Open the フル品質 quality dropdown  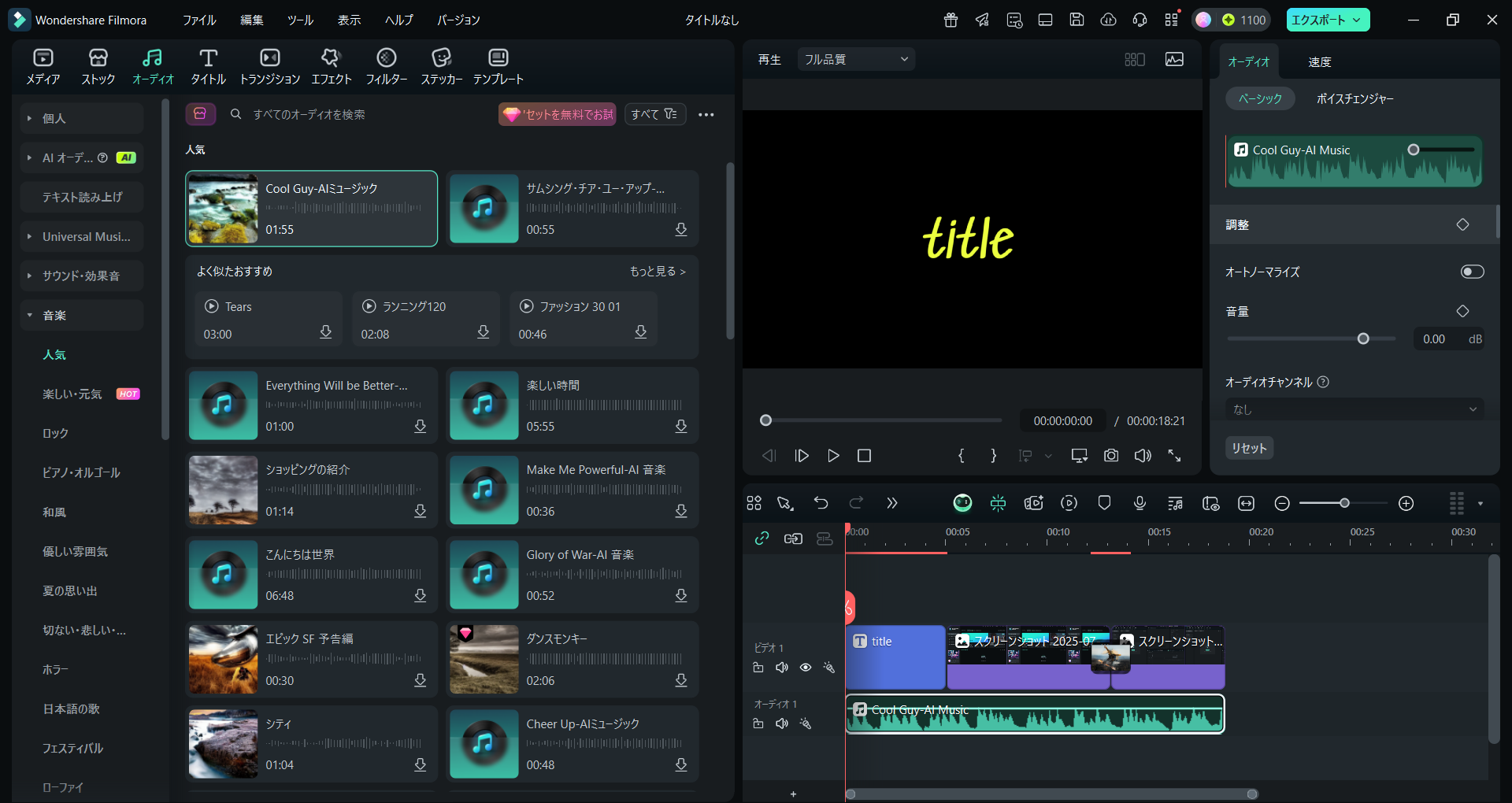point(856,59)
